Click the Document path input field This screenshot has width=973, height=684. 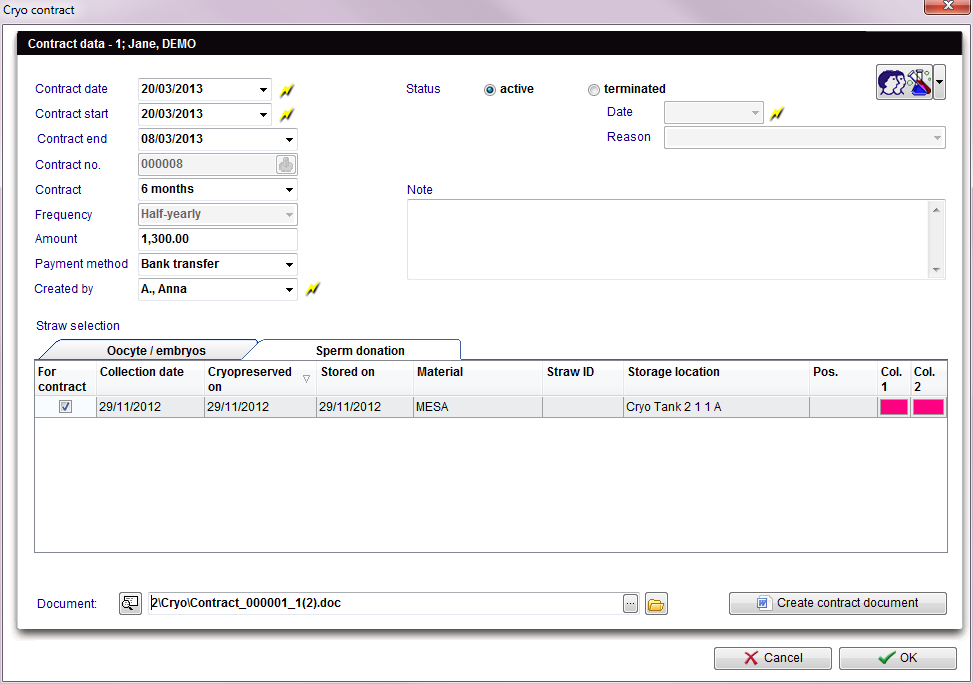(x=385, y=603)
